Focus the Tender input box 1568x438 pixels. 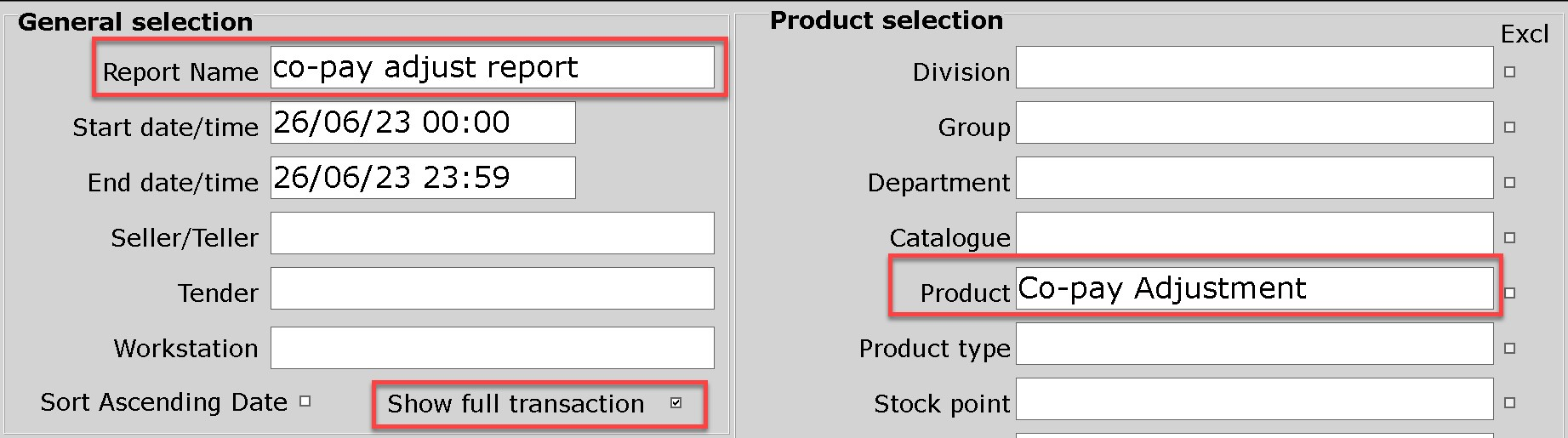point(493,288)
